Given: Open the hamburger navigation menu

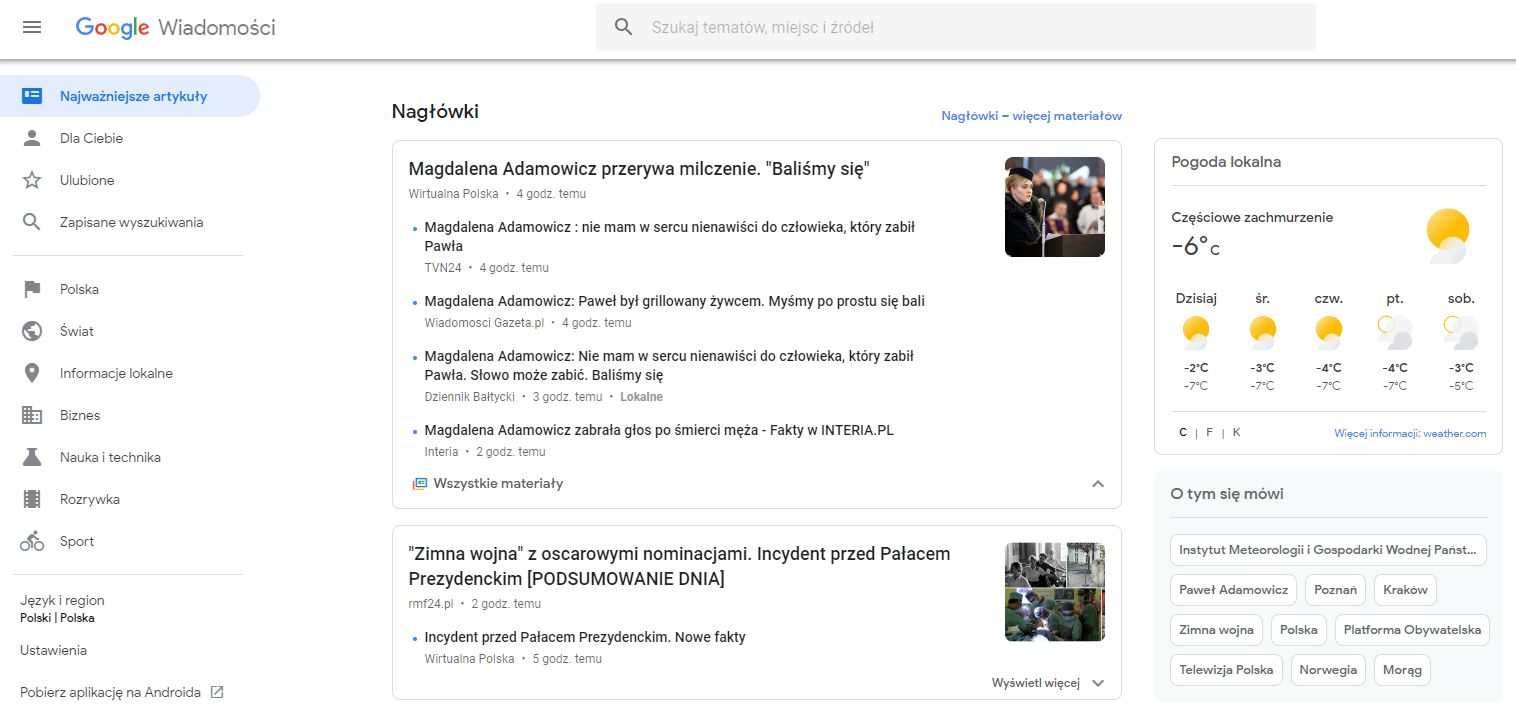Looking at the screenshot, I should (32, 27).
